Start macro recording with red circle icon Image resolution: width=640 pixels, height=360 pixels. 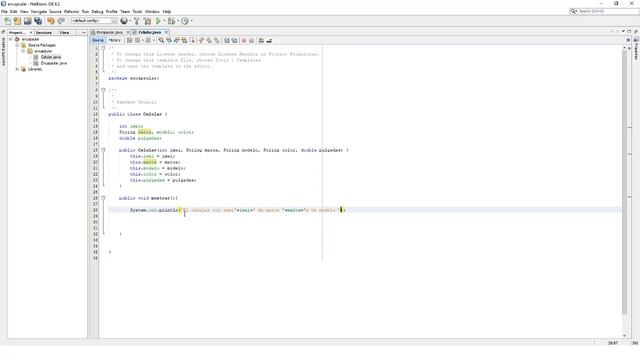[244, 40]
